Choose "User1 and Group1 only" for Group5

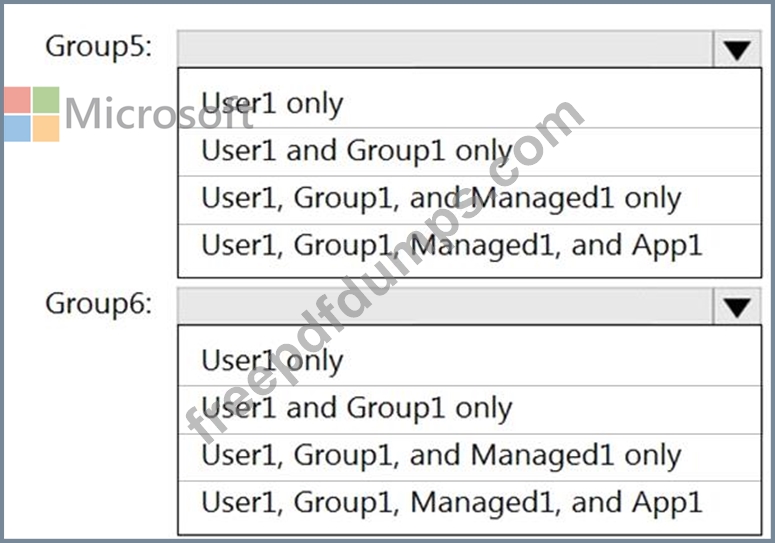[356, 151]
